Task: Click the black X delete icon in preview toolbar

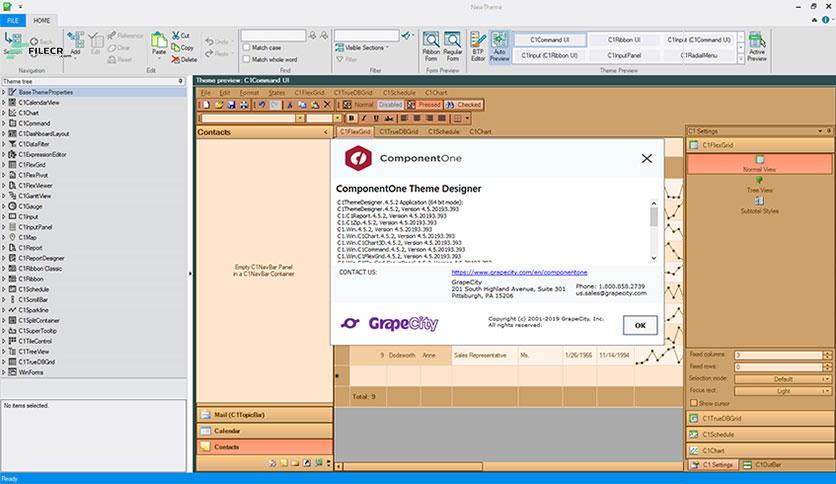Action: click(x=327, y=104)
